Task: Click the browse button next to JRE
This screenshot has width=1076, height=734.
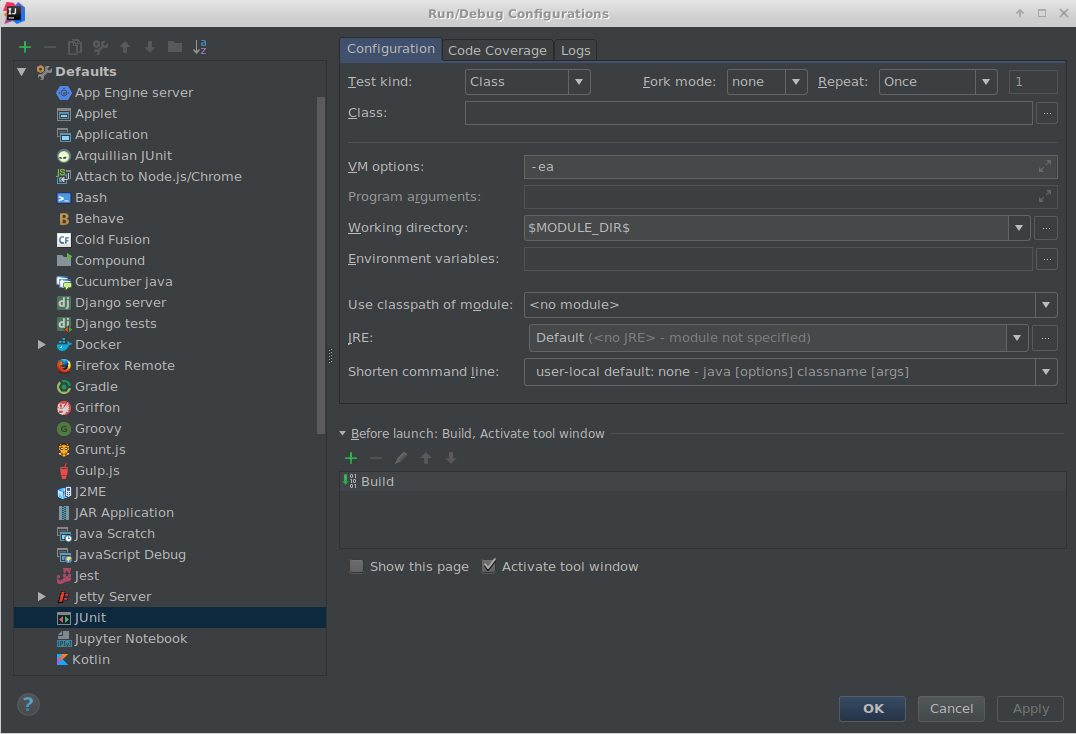Action: 1045,338
